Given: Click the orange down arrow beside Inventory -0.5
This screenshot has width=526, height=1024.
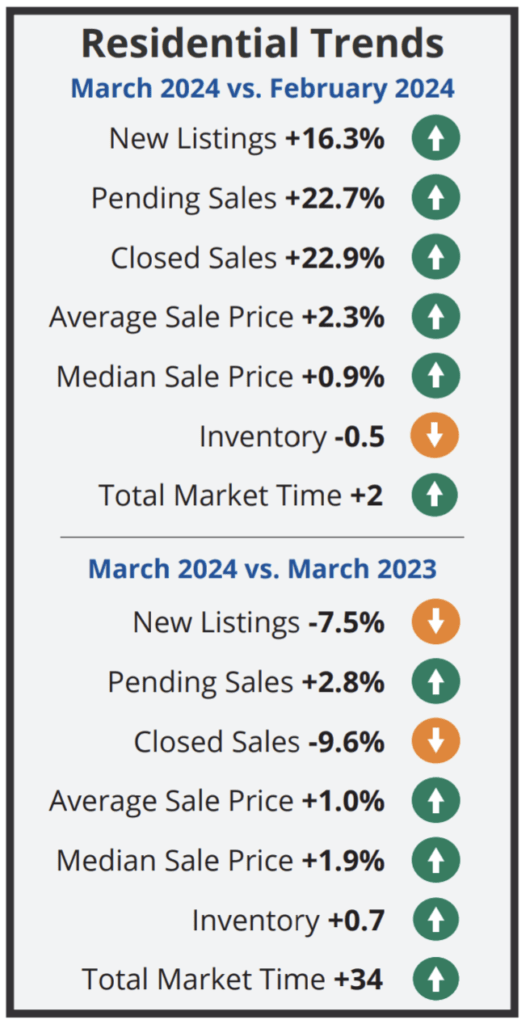Looking at the screenshot, I should [436, 436].
